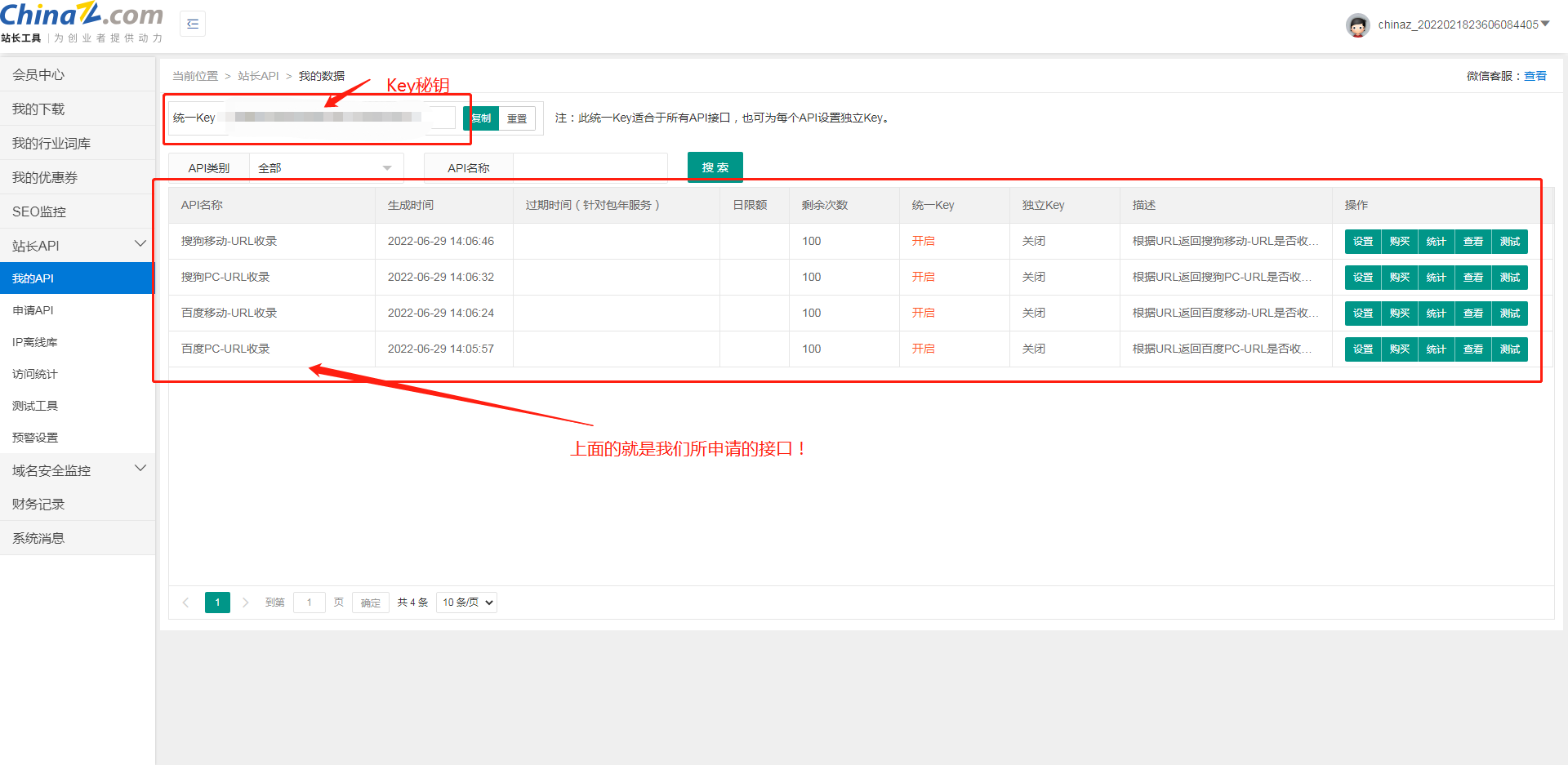Click 设置 for 搜狗PC-URL收录 row
This screenshot has height=765, width=1568.
coord(1363,278)
